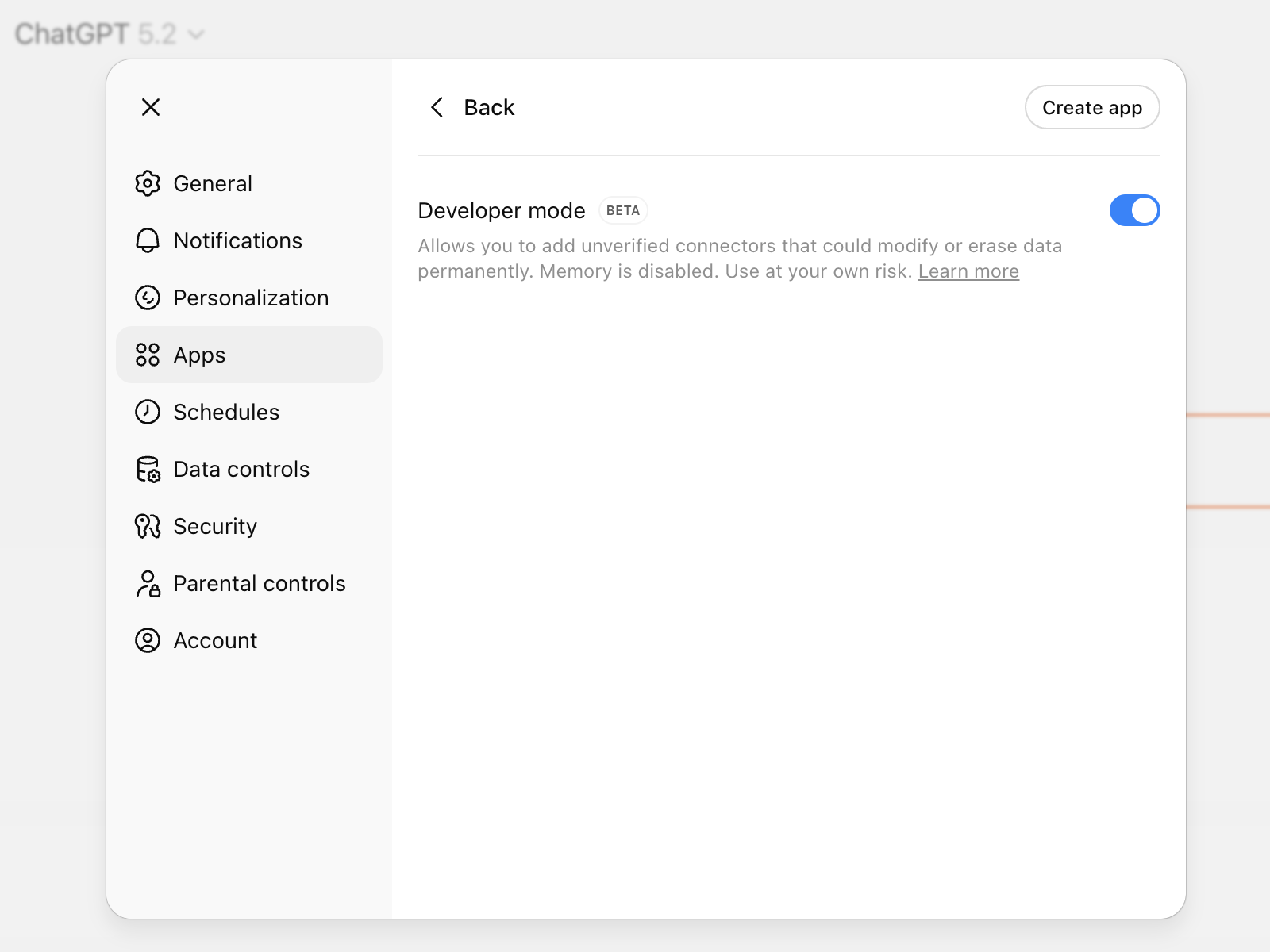Switch off the blue Developer mode switch

[1134, 210]
